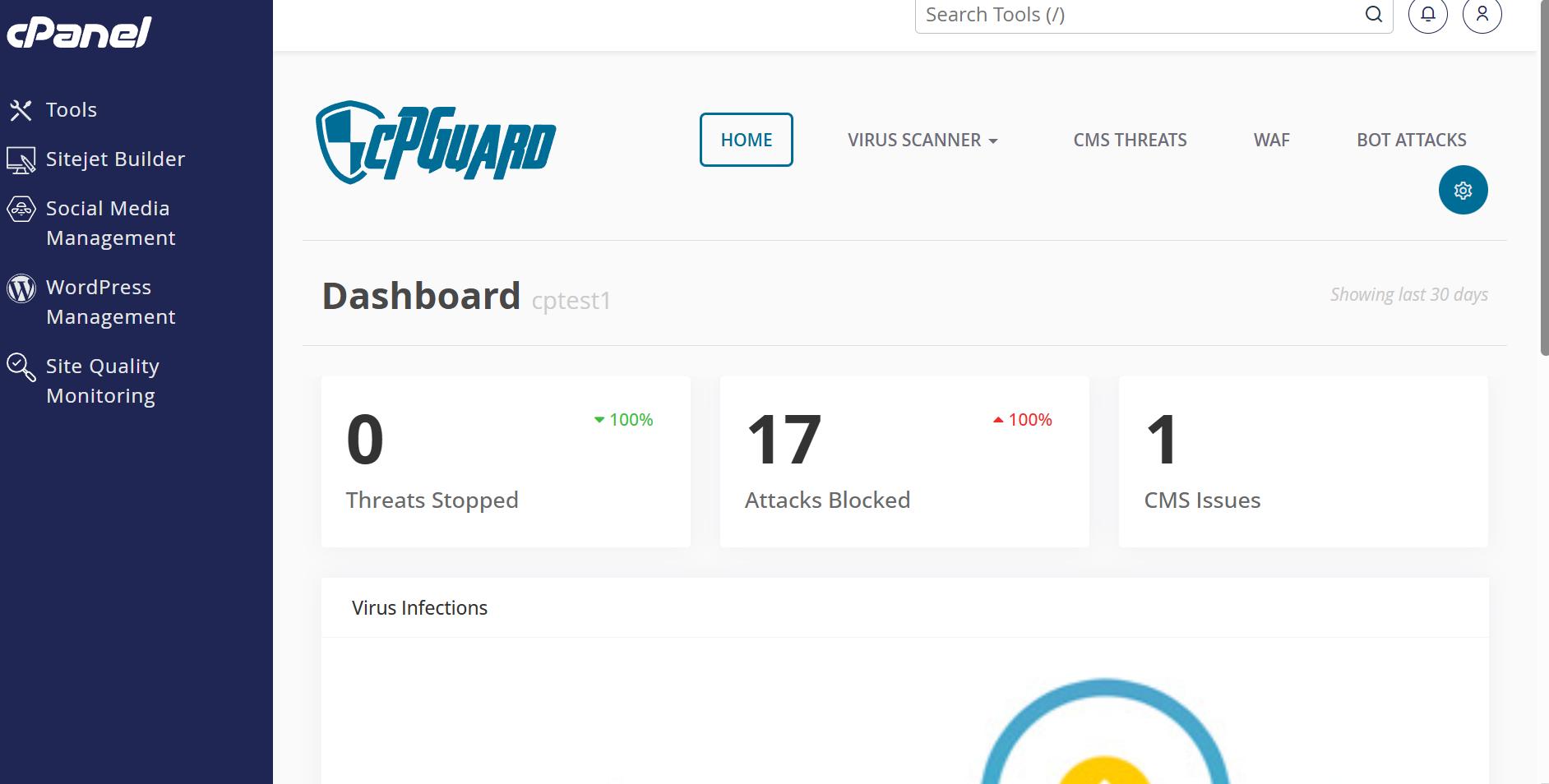The width and height of the screenshot is (1549, 784).
Task: Click the Tools wrench icon
Action: pos(21,110)
